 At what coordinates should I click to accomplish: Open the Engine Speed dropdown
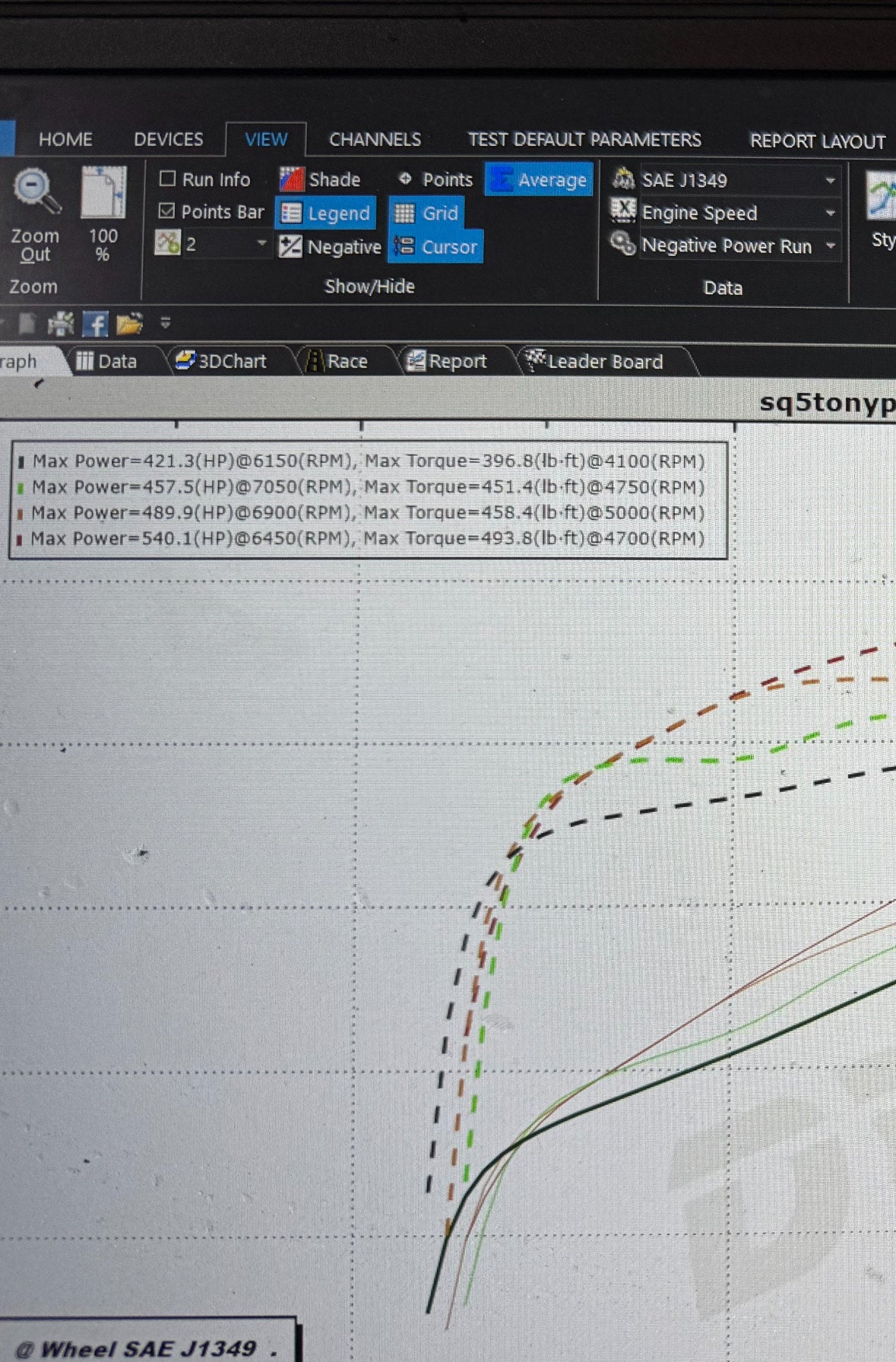pyautogui.click(x=830, y=214)
